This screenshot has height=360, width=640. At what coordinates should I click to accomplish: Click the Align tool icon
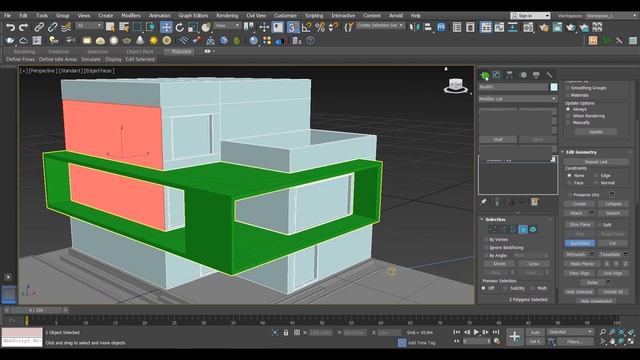pyautogui.click(x=428, y=27)
